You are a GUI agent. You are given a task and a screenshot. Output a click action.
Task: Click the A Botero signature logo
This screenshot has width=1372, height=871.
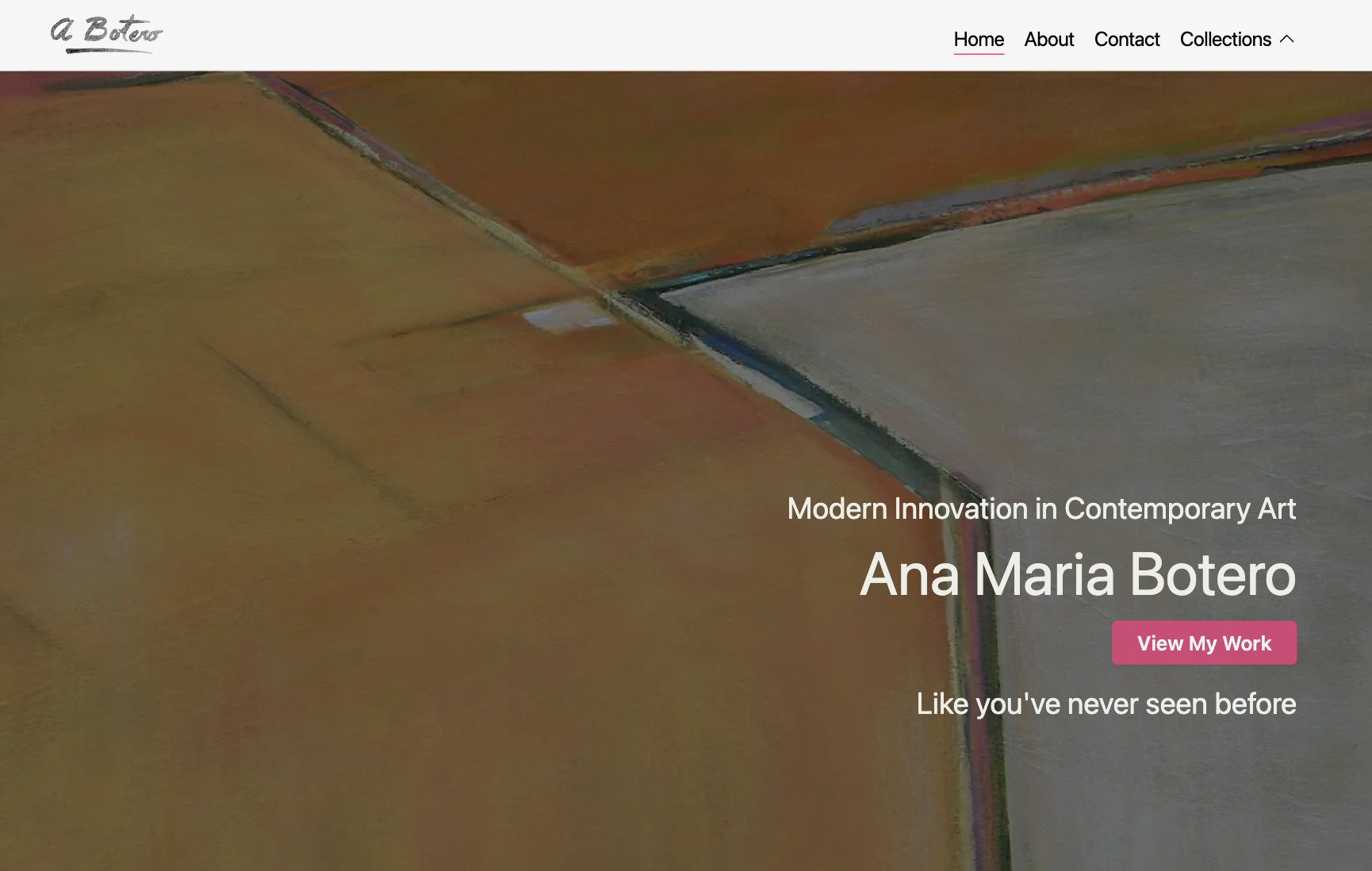point(106,34)
